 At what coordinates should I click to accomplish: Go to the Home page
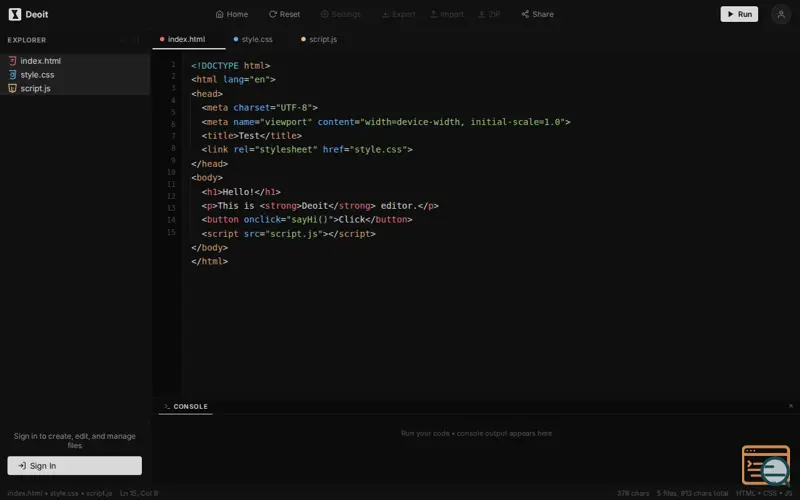pos(232,14)
